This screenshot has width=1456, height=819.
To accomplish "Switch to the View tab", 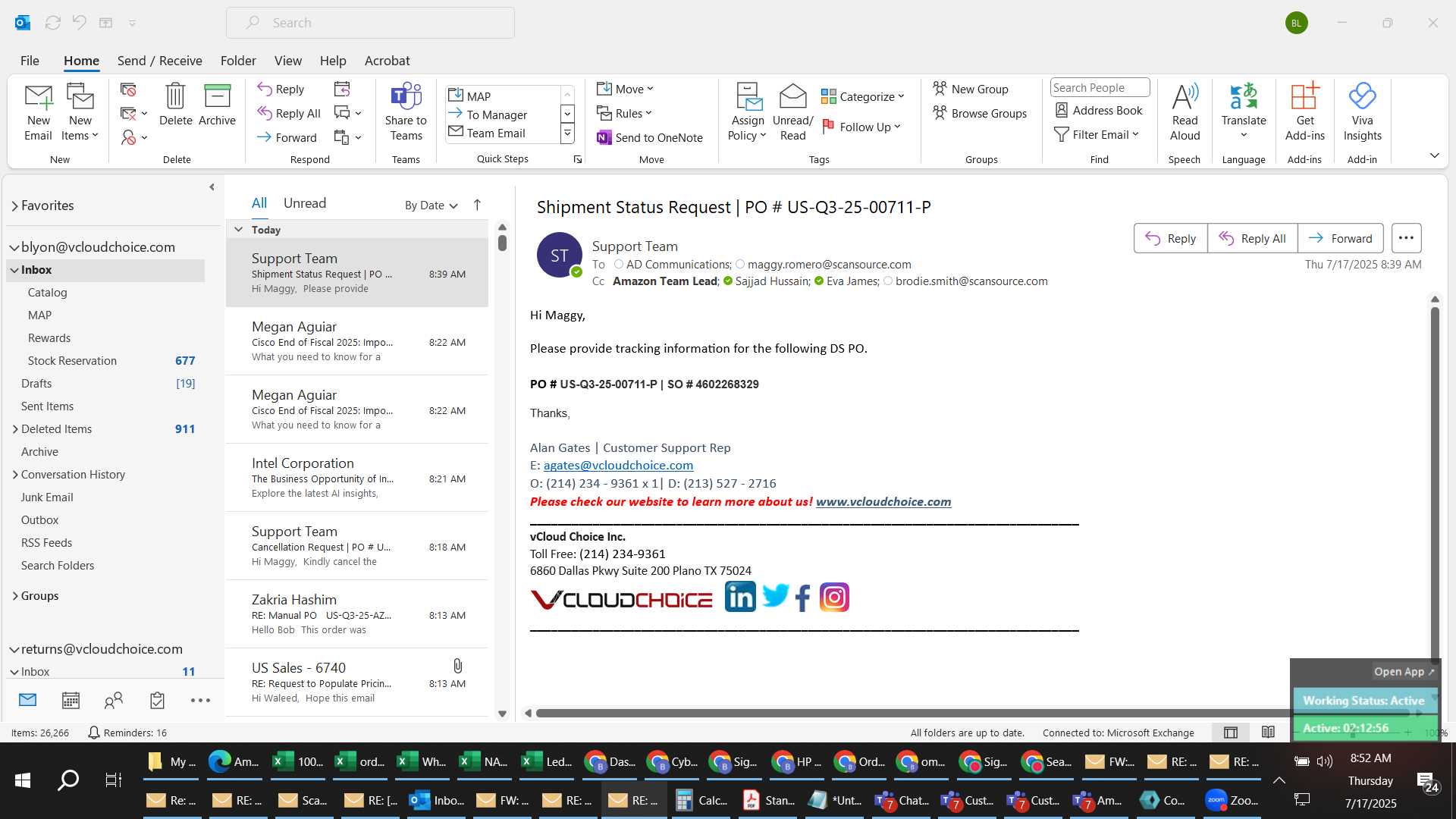I will pyautogui.click(x=287, y=61).
